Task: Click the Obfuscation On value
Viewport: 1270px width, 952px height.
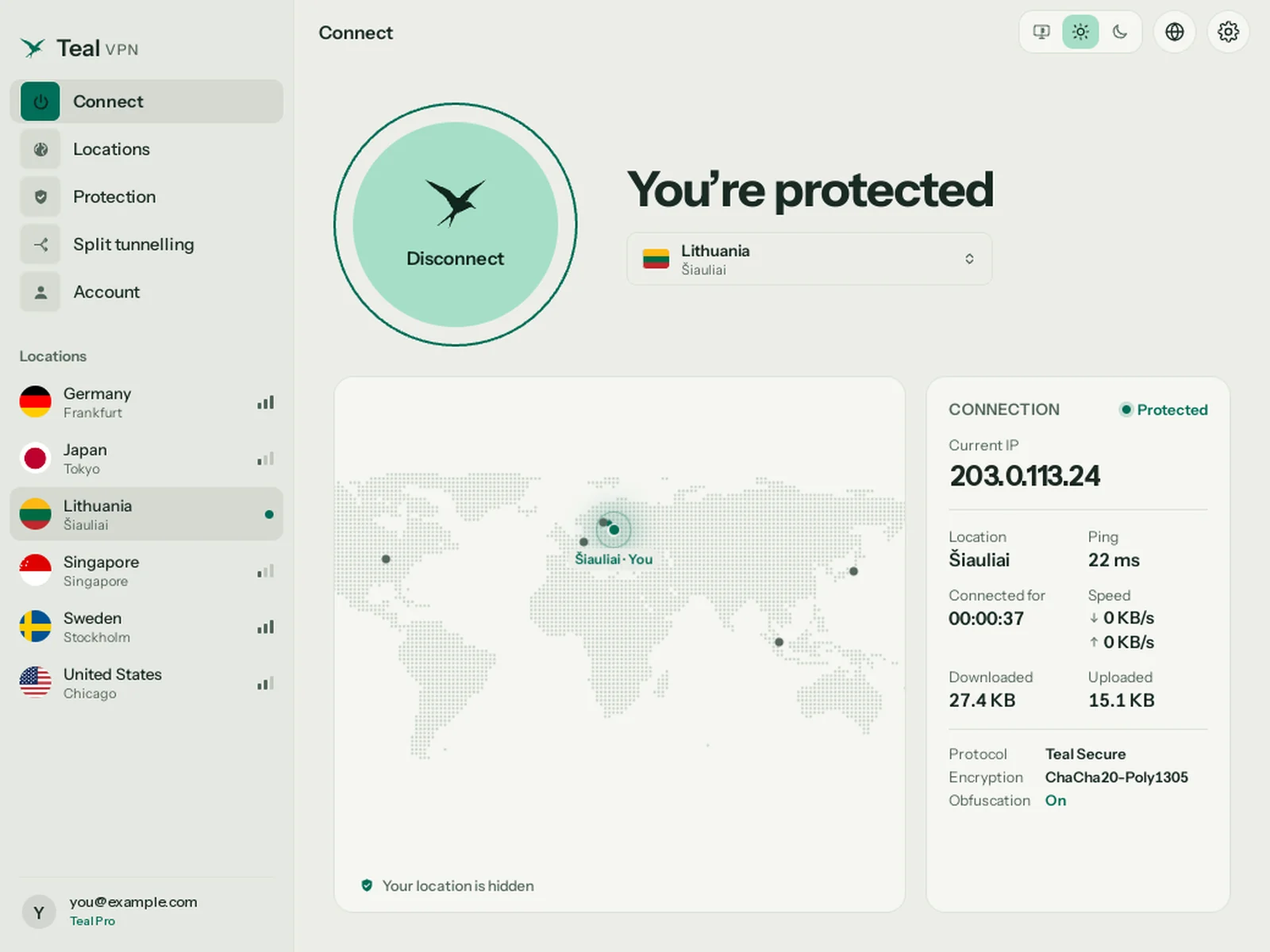Action: pyautogui.click(x=1056, y=800)
